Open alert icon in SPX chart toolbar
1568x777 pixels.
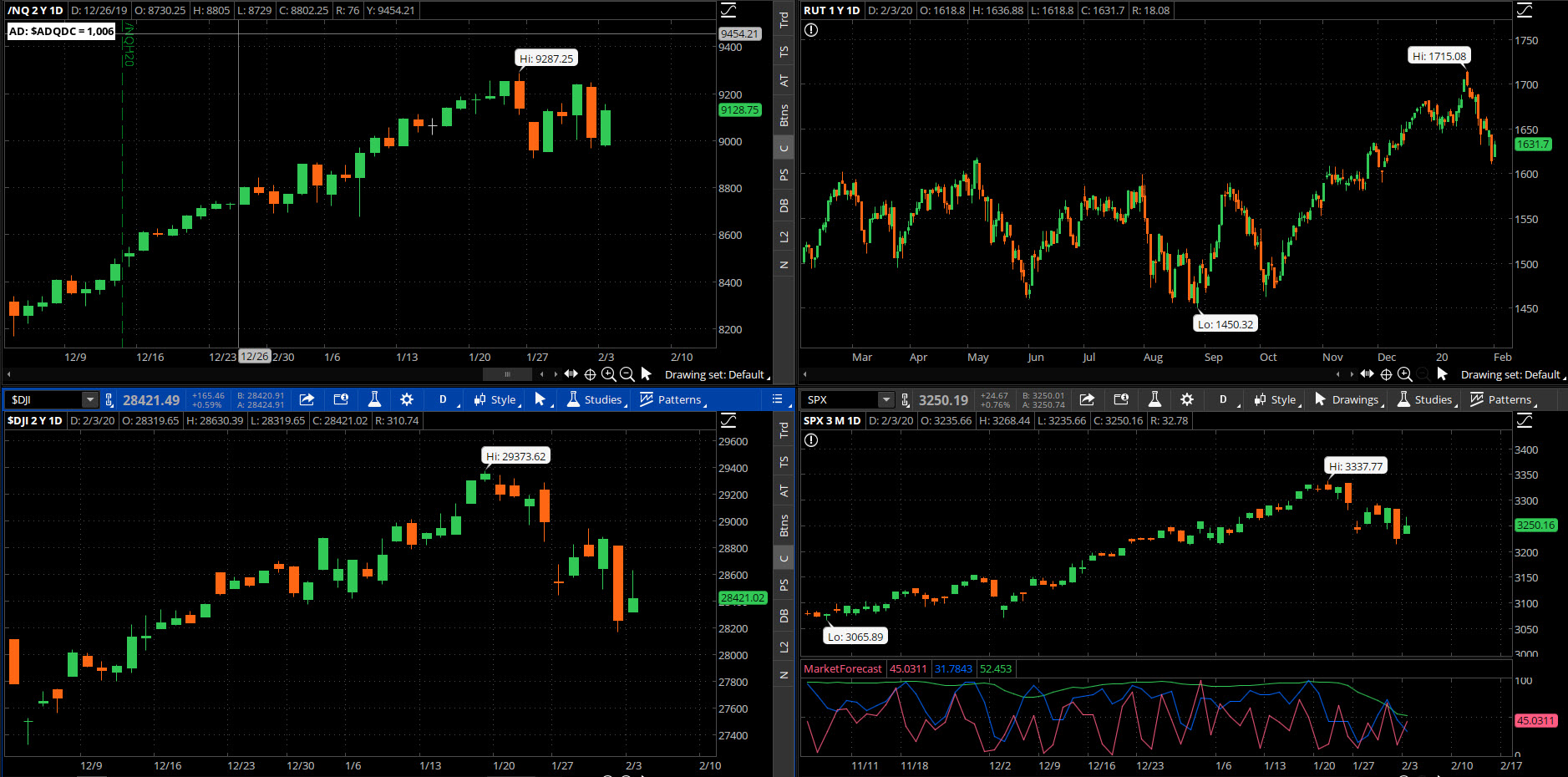click(x=1121, y=399)
